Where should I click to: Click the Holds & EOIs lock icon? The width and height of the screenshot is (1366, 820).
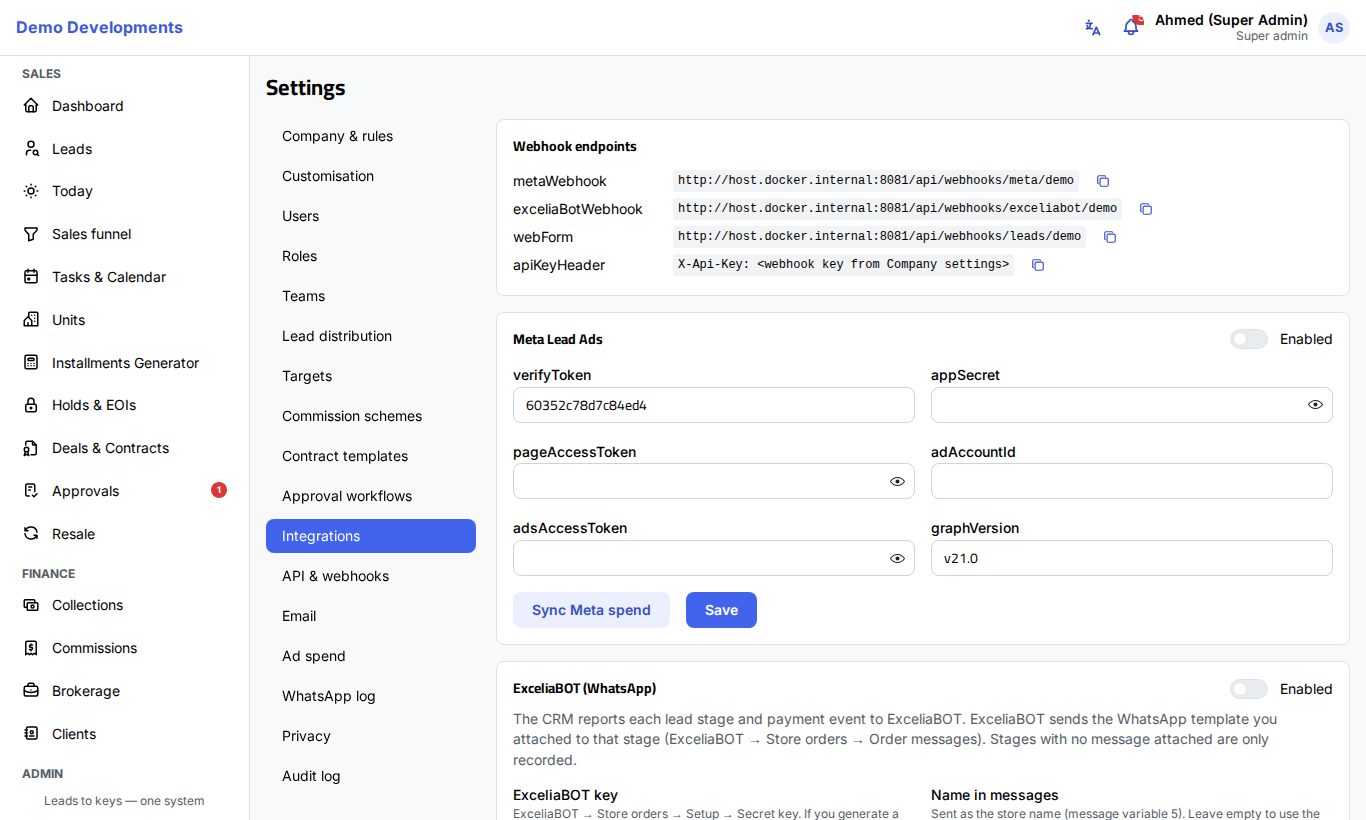point(31,405)
